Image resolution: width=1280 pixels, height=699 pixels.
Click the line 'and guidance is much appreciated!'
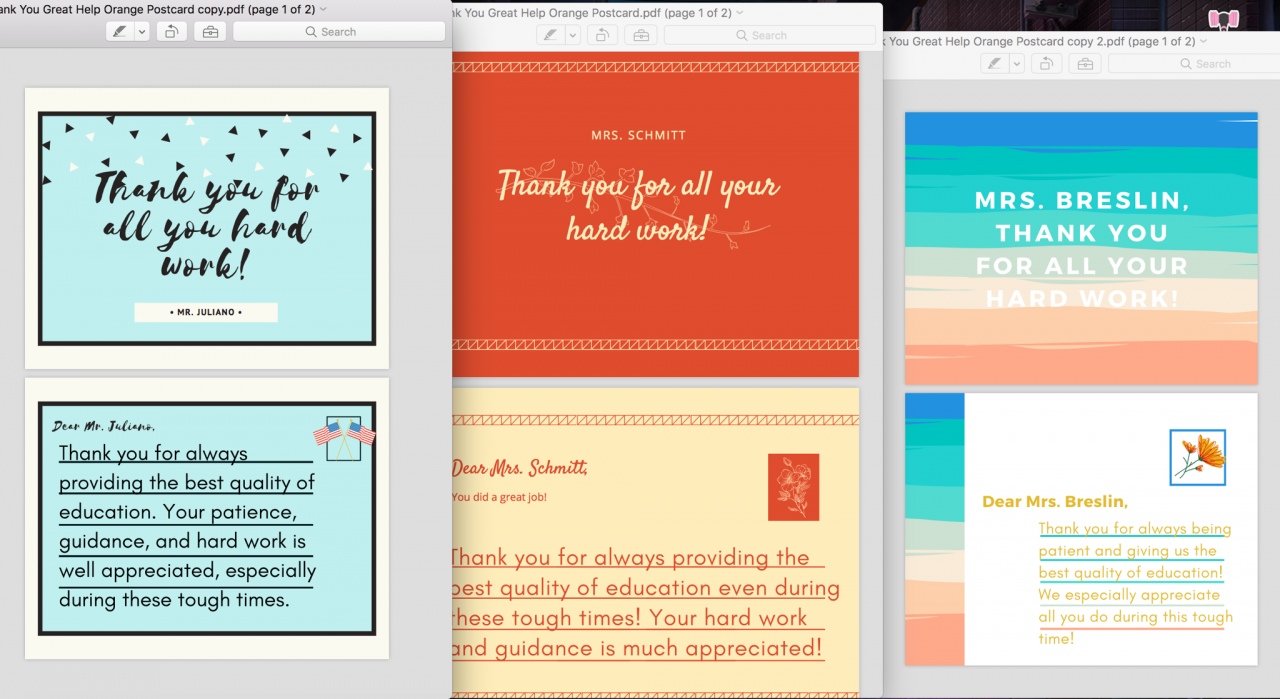tap(638, 648)
